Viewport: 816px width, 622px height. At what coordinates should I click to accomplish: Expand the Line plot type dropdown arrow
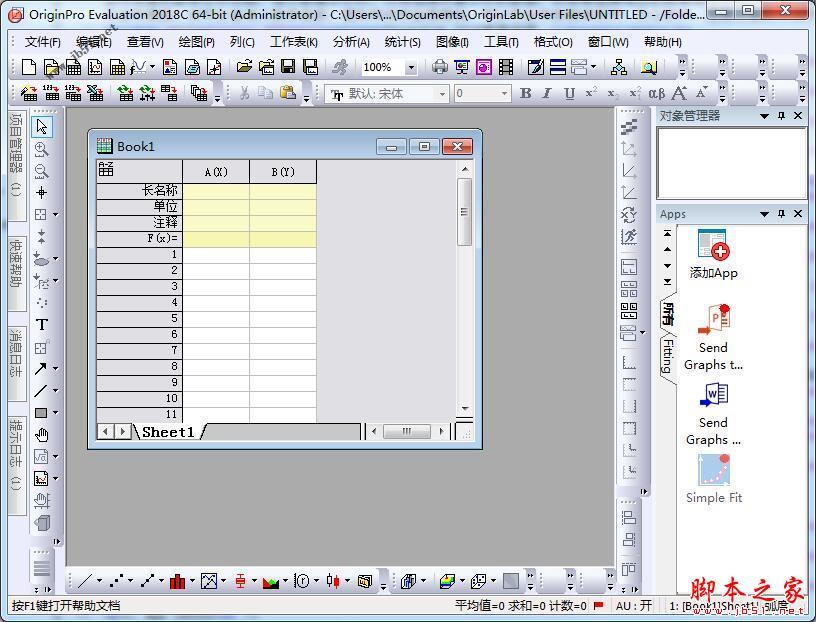pos(99,581)
